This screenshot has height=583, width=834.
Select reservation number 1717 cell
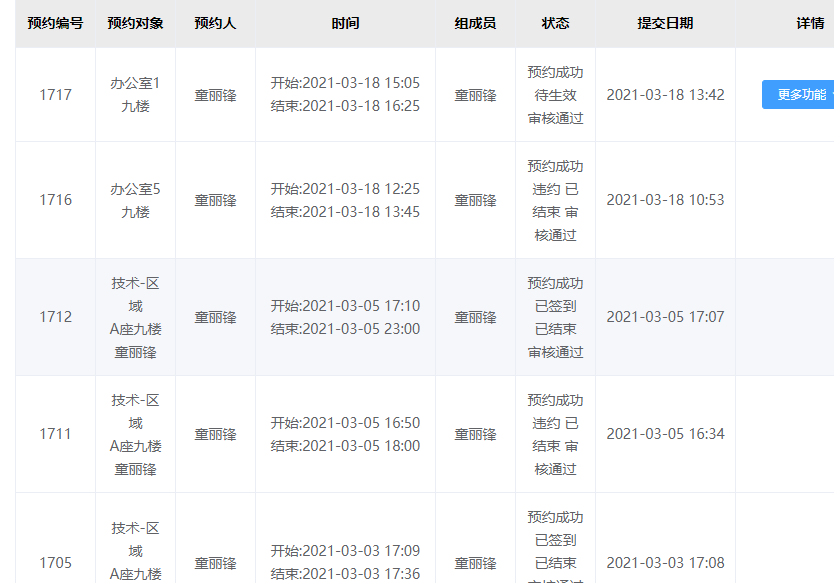(x=55, y=95)
